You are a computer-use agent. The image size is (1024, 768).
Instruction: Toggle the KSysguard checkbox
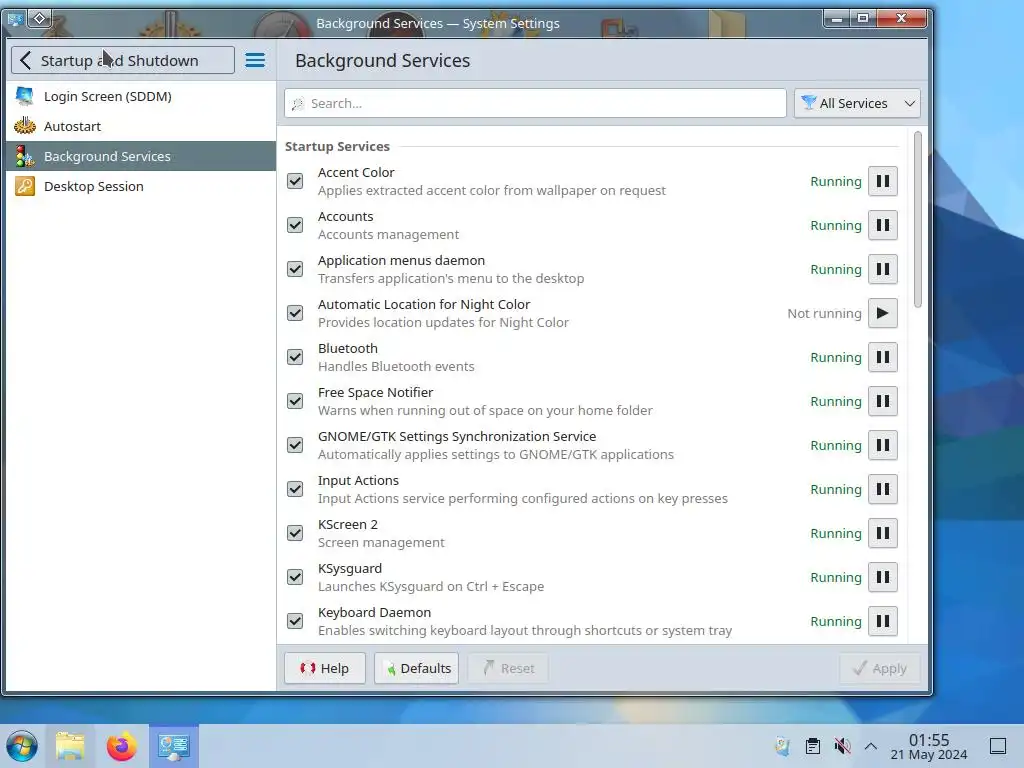[x=295, y=577]
